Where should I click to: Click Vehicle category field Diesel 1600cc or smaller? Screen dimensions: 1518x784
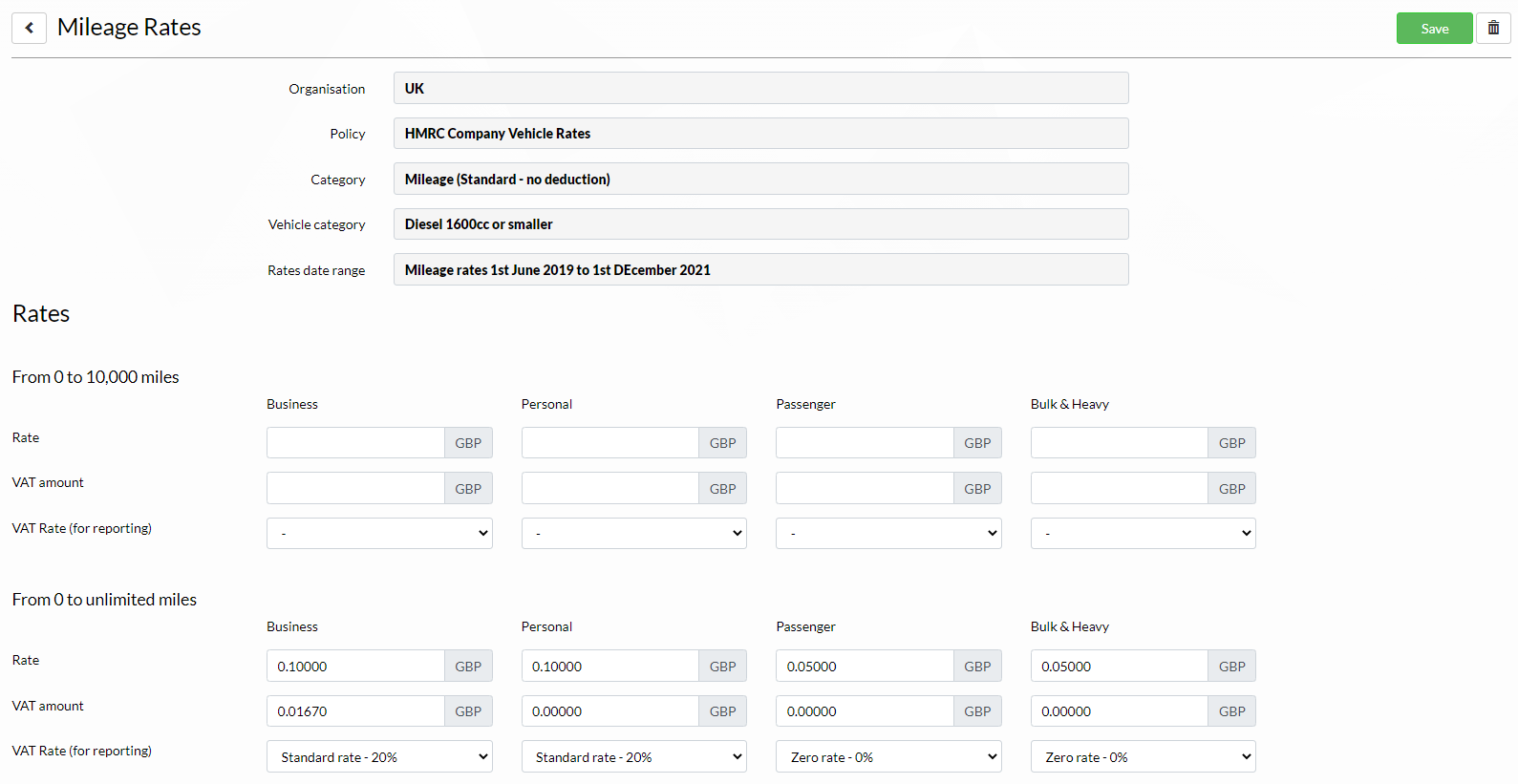click(760, 223)
